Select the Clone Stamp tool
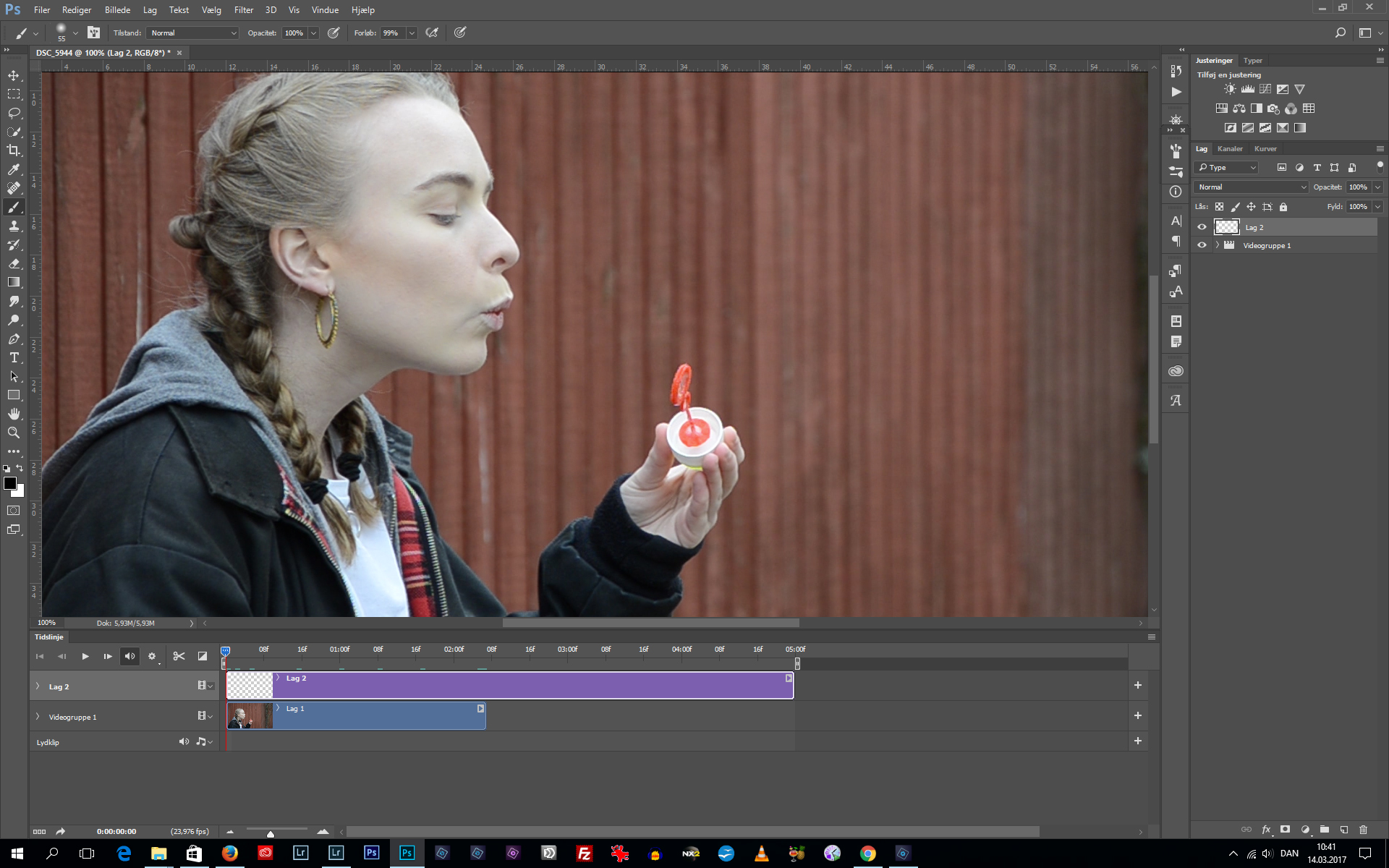This screenshot has width=1389, height=868. 14,226
